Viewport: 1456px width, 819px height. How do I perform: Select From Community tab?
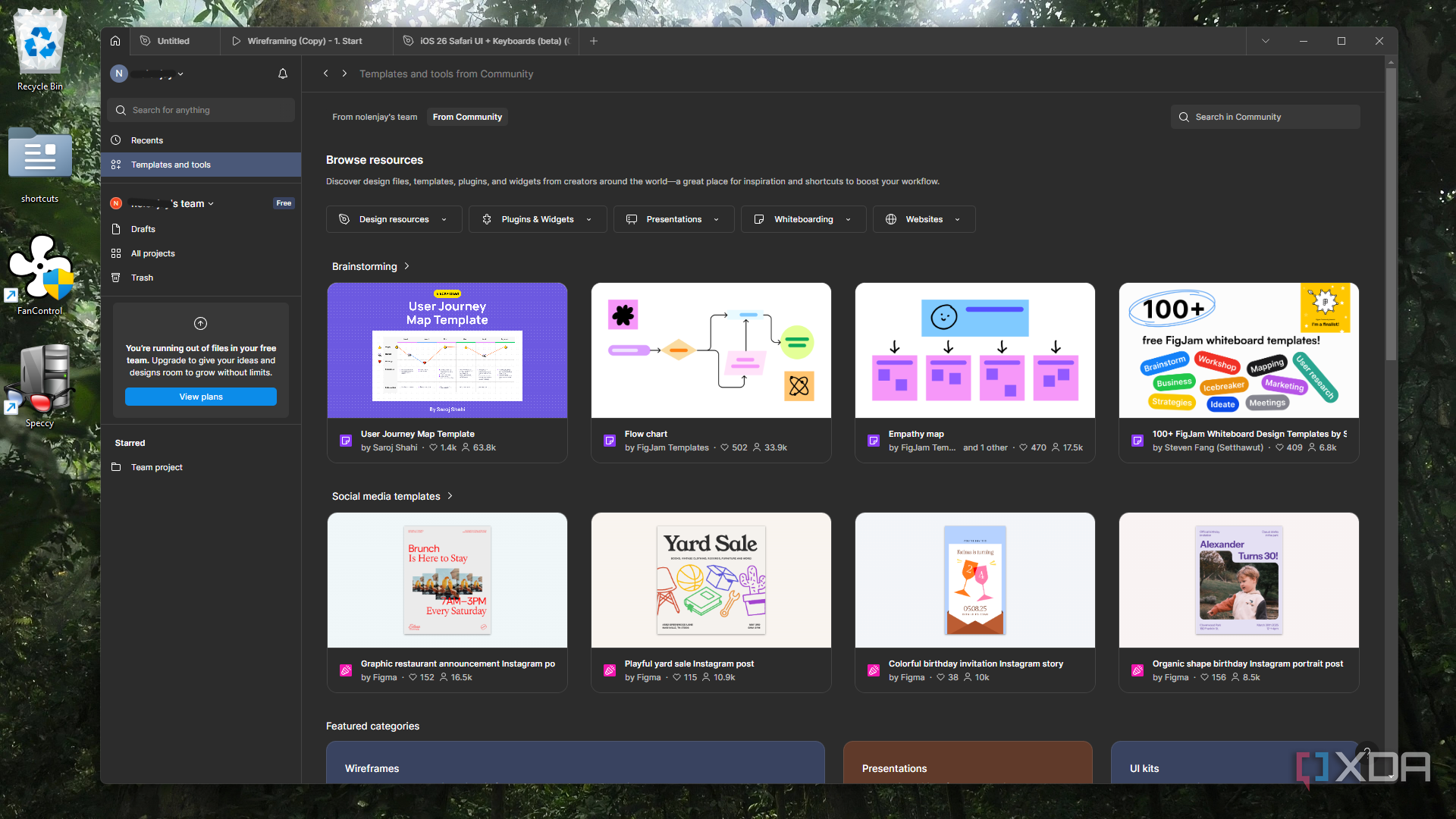(x=467, y=117)
